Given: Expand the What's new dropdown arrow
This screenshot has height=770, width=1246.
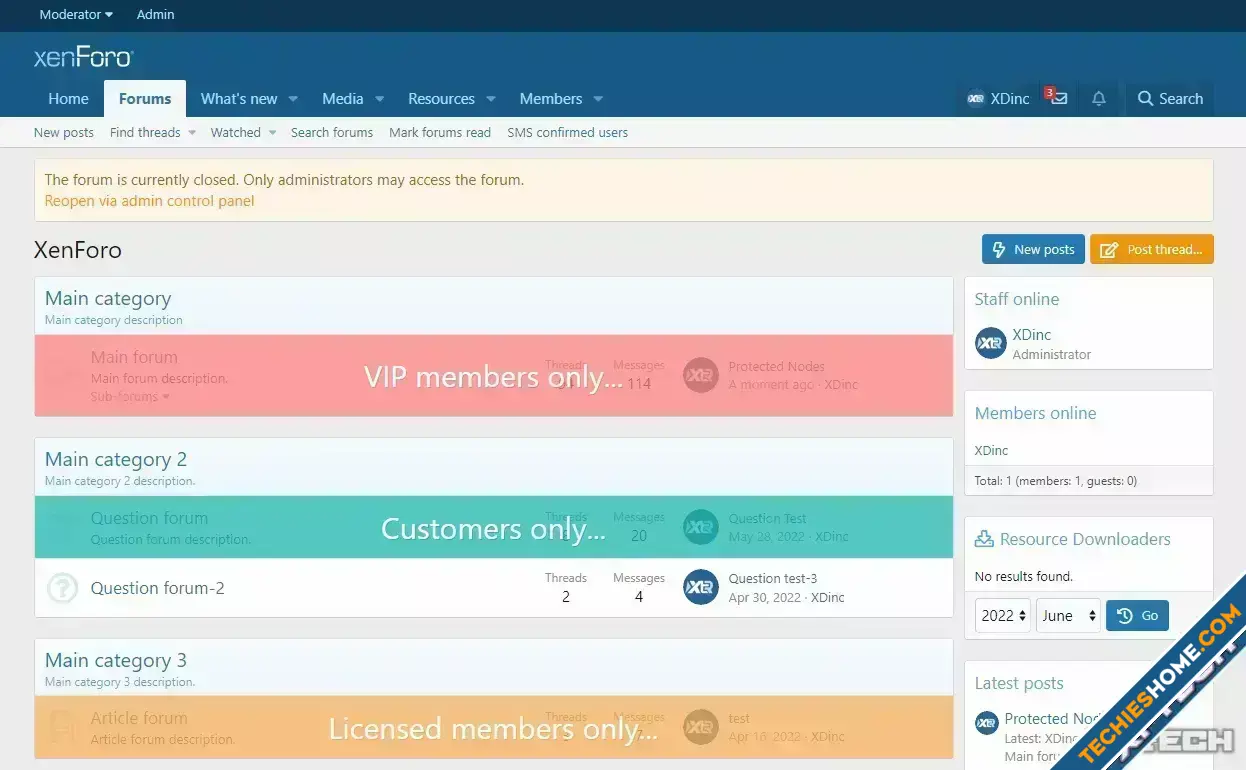Looking at the screenshot, I should pyautogui.click(x=293, y=99).
